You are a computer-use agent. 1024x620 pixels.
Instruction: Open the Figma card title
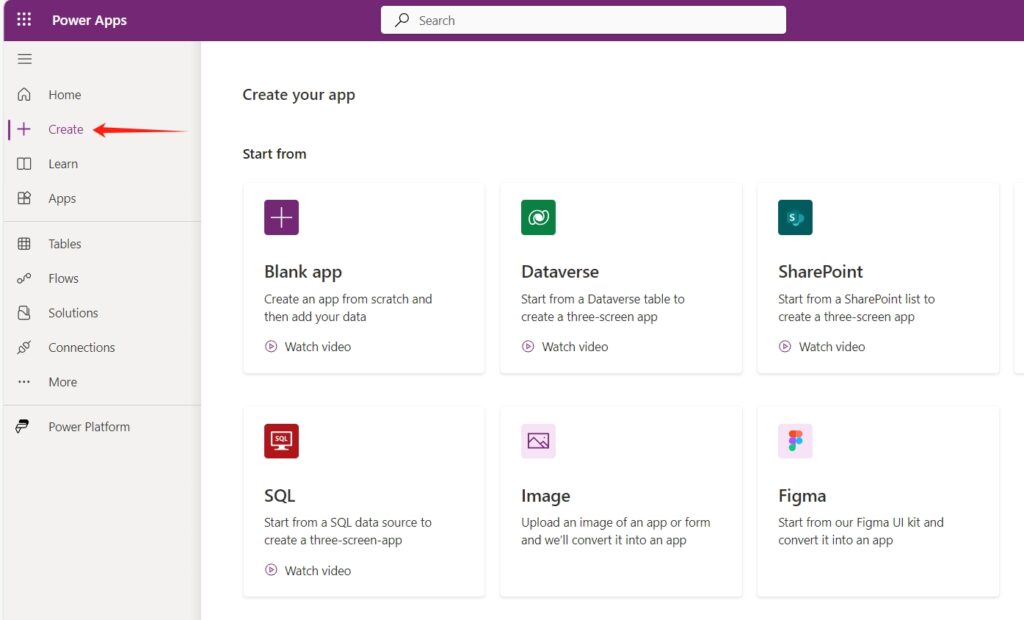[x=802, y=497]
